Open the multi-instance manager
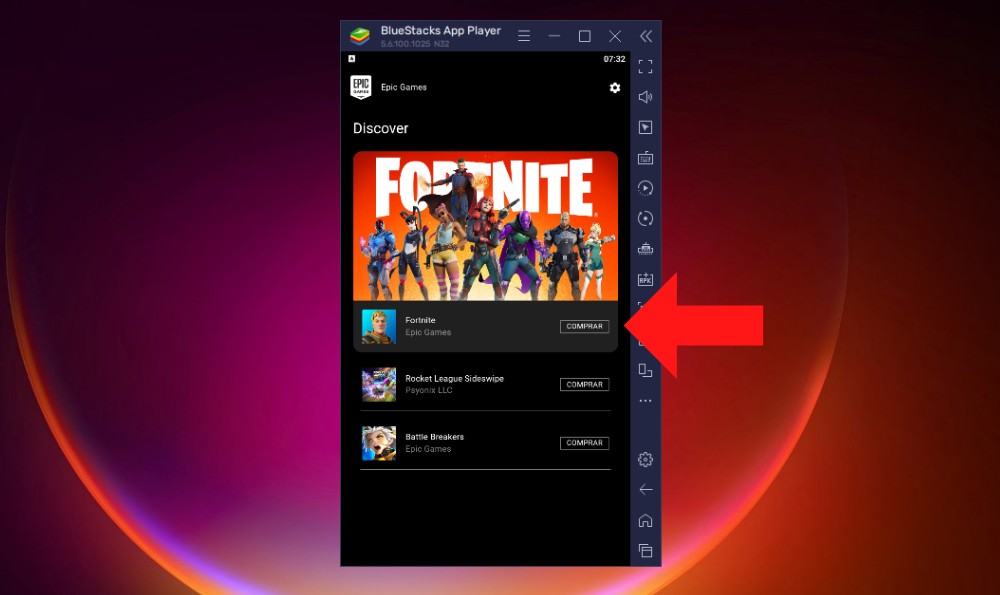Viewport: 1000px width, 595px height. click(645, 370)
